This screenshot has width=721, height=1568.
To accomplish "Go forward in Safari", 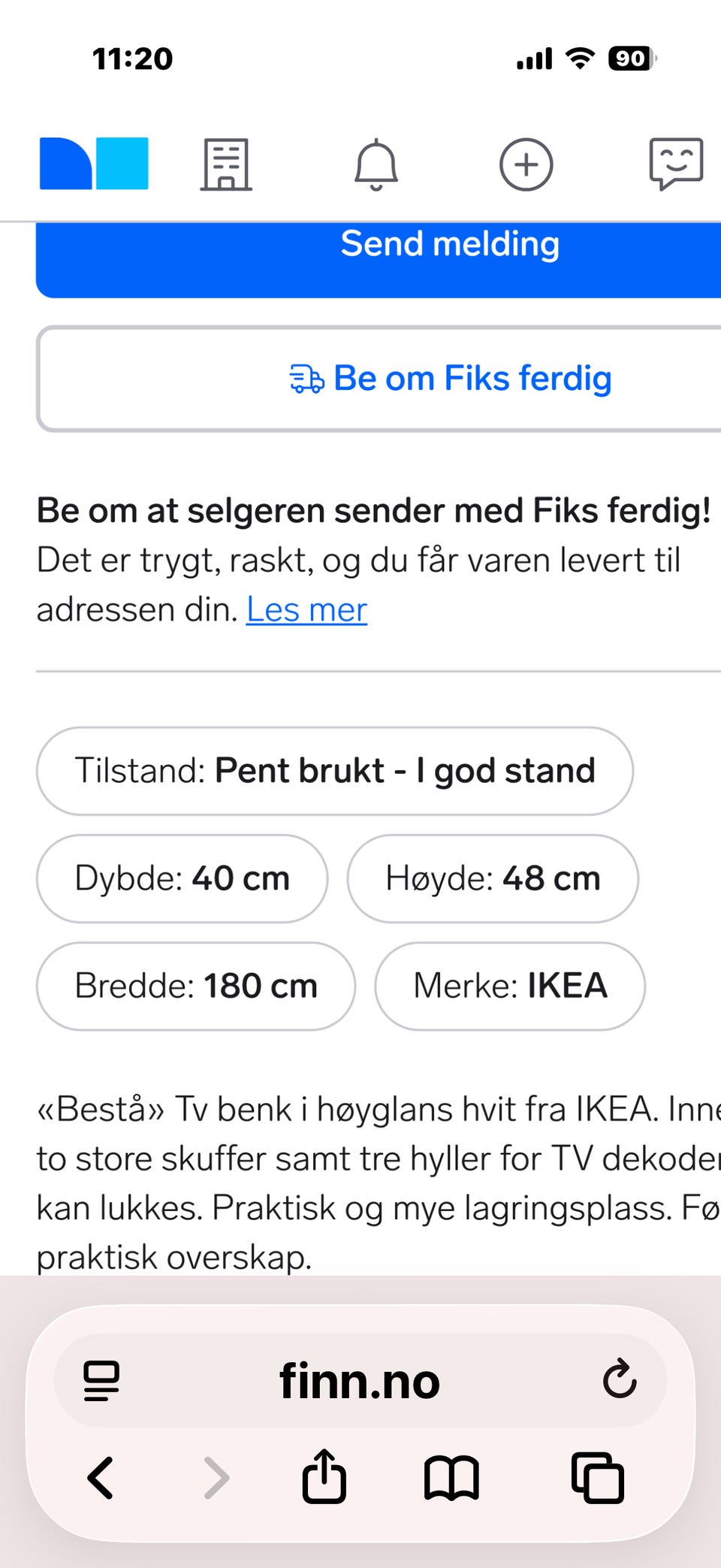I will coord(216,1478).
